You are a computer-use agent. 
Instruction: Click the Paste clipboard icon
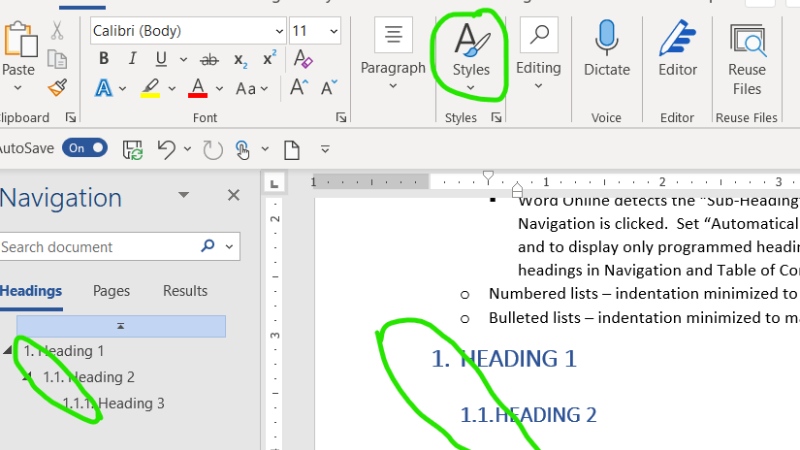pyautogui.click(x=19, y=39)
